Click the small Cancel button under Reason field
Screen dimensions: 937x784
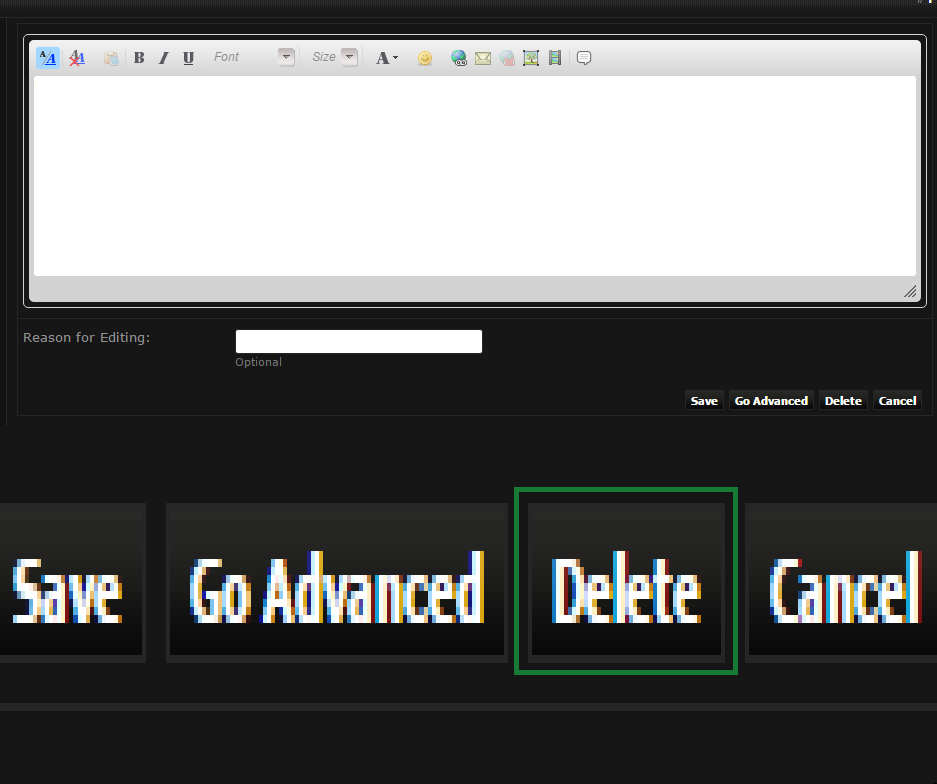(897, 401)
